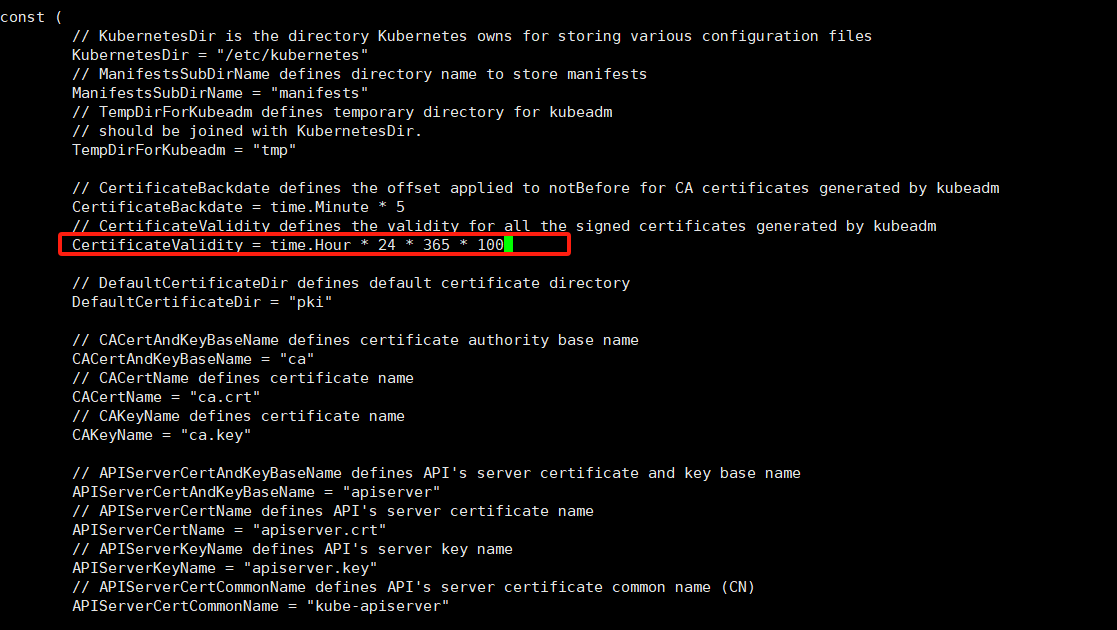The height and width of the screenshot is (630, 1117).
Task: Click the comment 'ManifestsSubDirName defines directory name'
Action: tap(359, 74)
